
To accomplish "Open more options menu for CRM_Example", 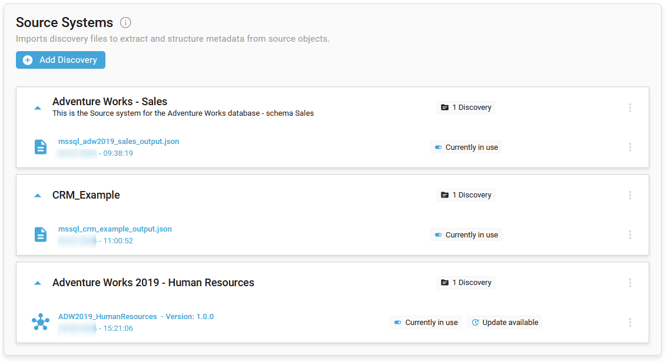I will 630,195.
